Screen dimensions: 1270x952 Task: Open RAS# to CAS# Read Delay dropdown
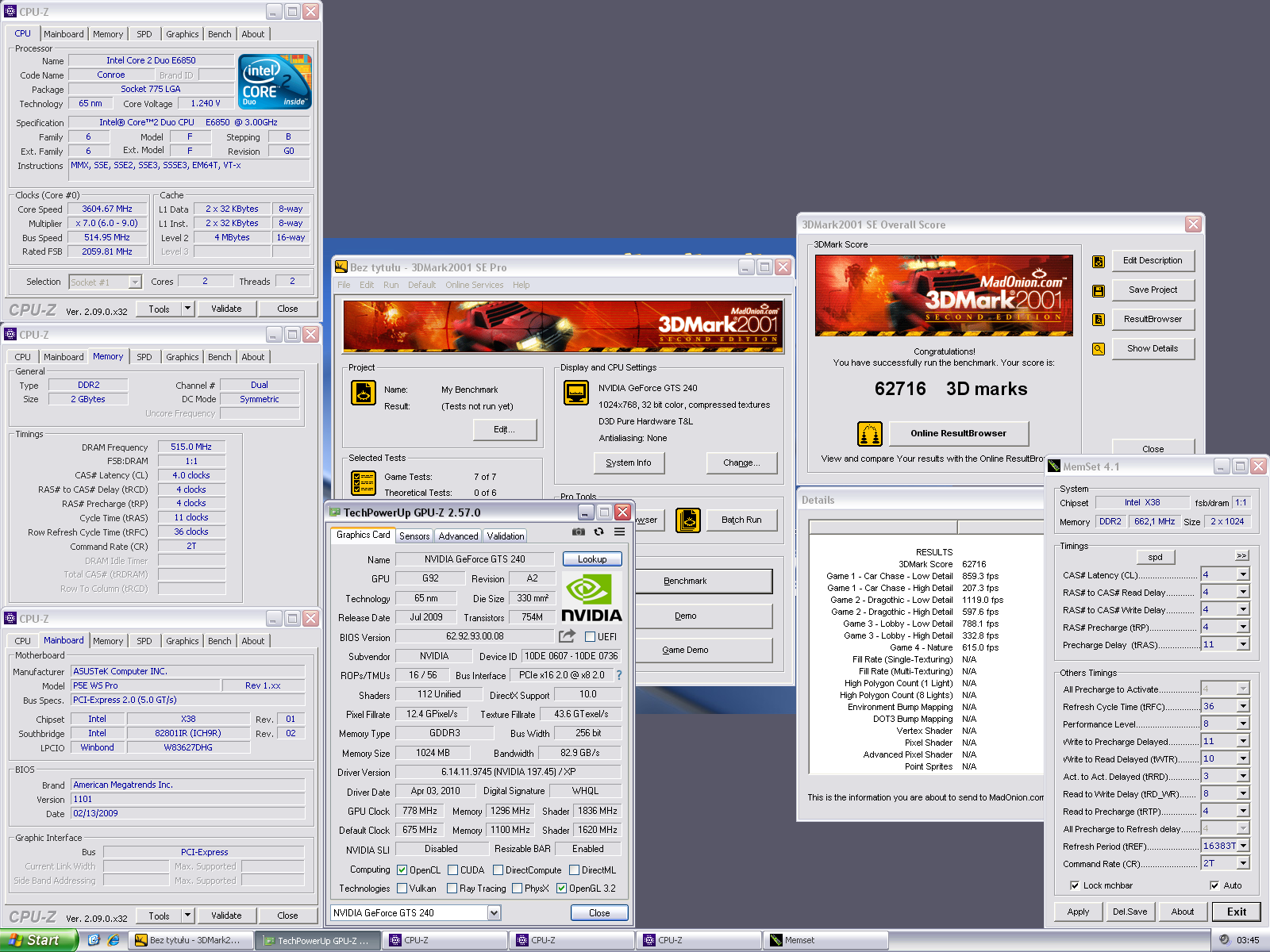click(1243, 592)
